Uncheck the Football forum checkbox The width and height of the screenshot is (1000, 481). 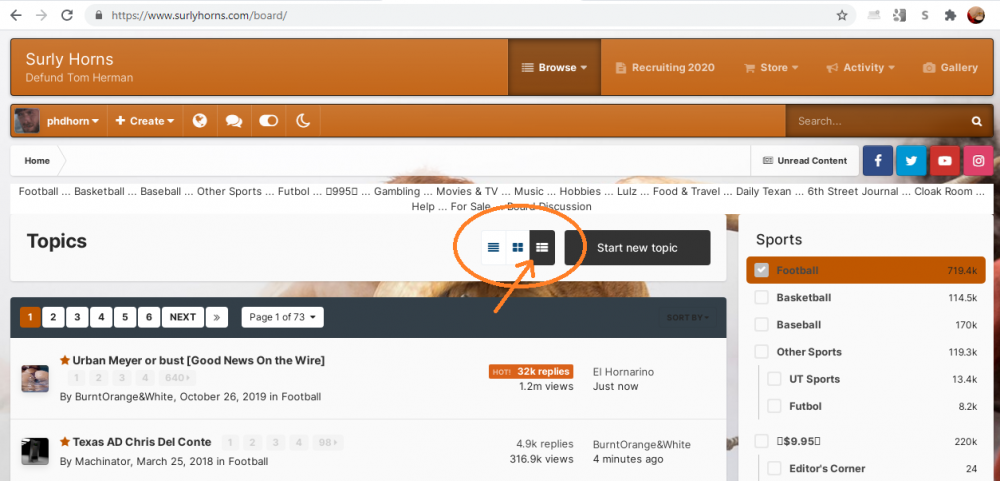tap(761, 270)
